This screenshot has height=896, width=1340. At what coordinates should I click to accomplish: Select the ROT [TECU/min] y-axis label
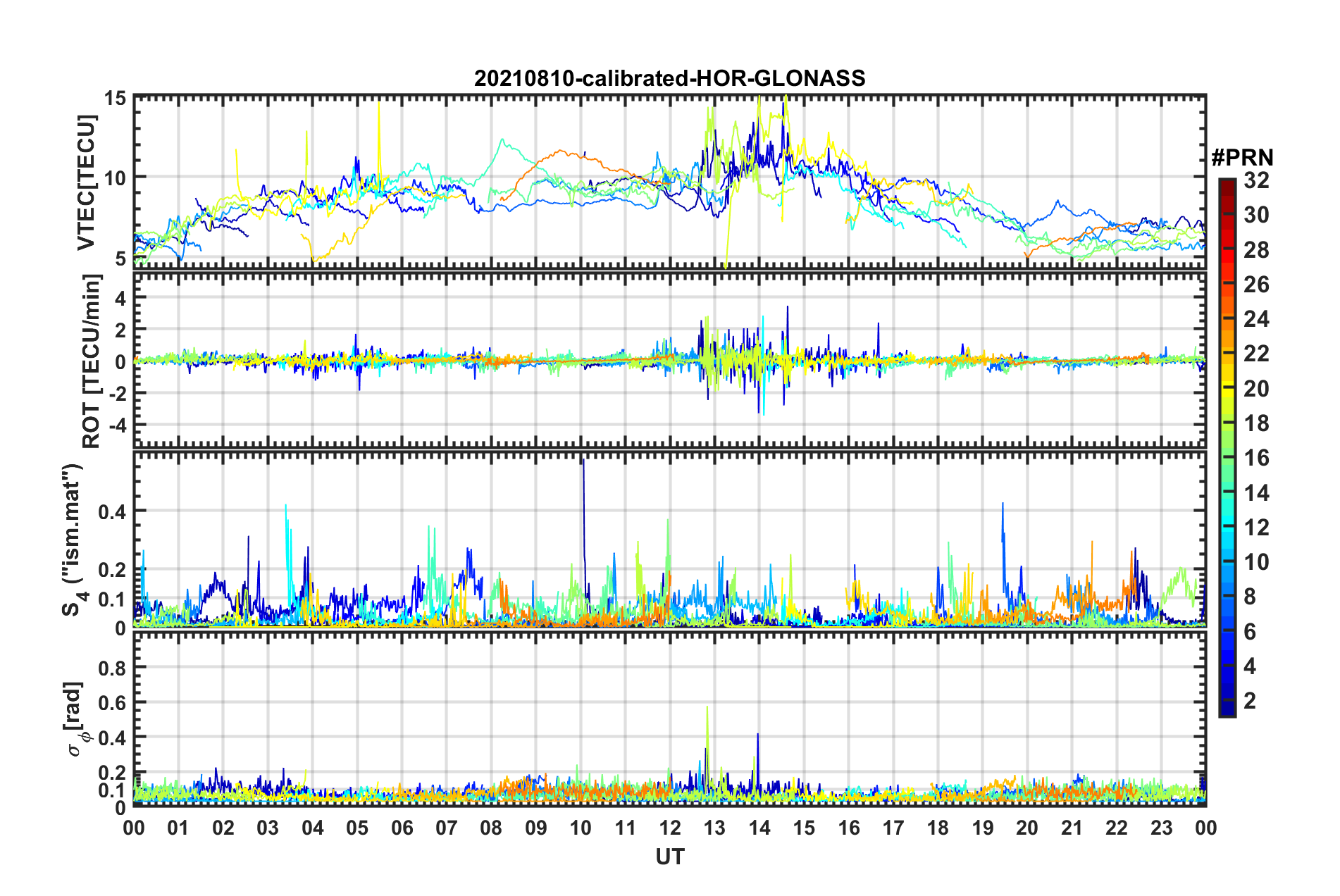click(x=91, y=361)
